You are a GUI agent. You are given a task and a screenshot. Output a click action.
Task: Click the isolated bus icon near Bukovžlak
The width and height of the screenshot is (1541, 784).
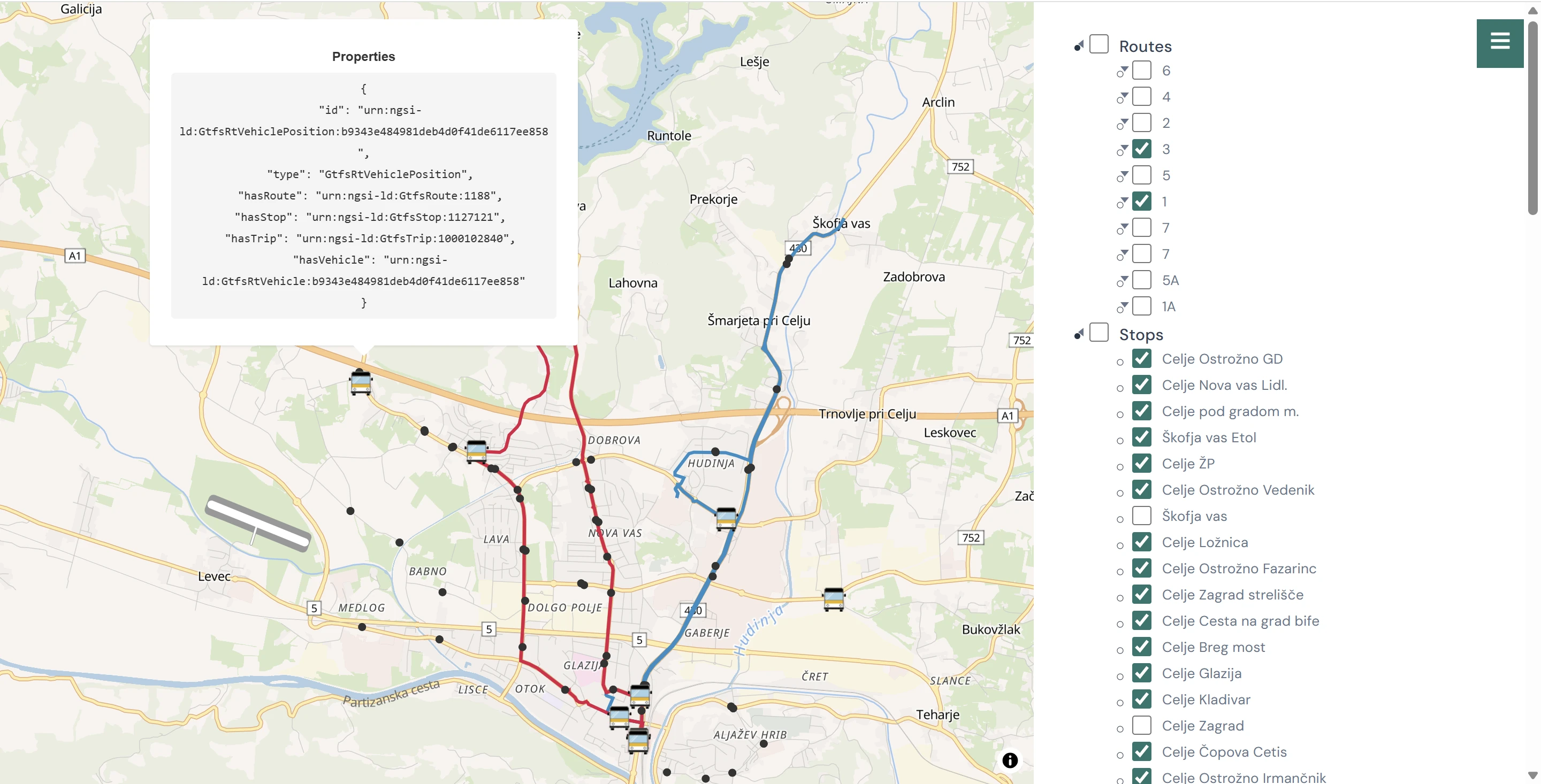(833, 598)
